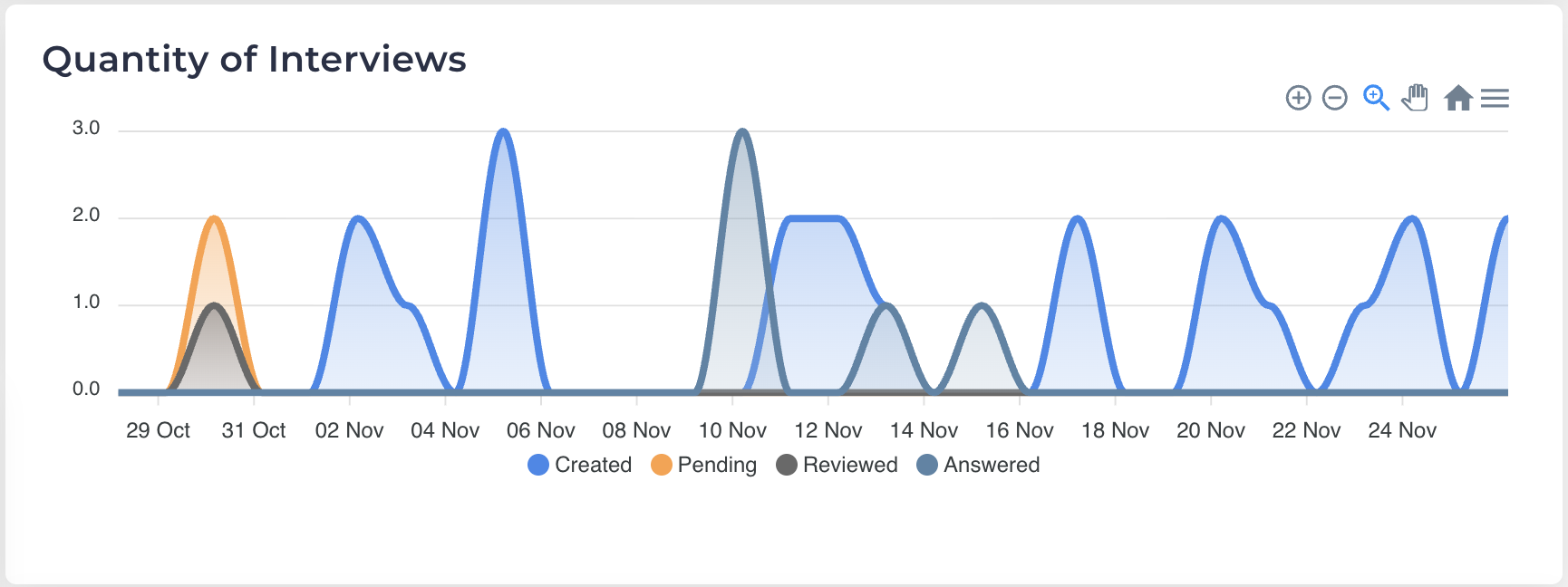The height and width of the screenshot is (587, 1568).
Task: Click the blue Created legend marker
Action: 538,465
